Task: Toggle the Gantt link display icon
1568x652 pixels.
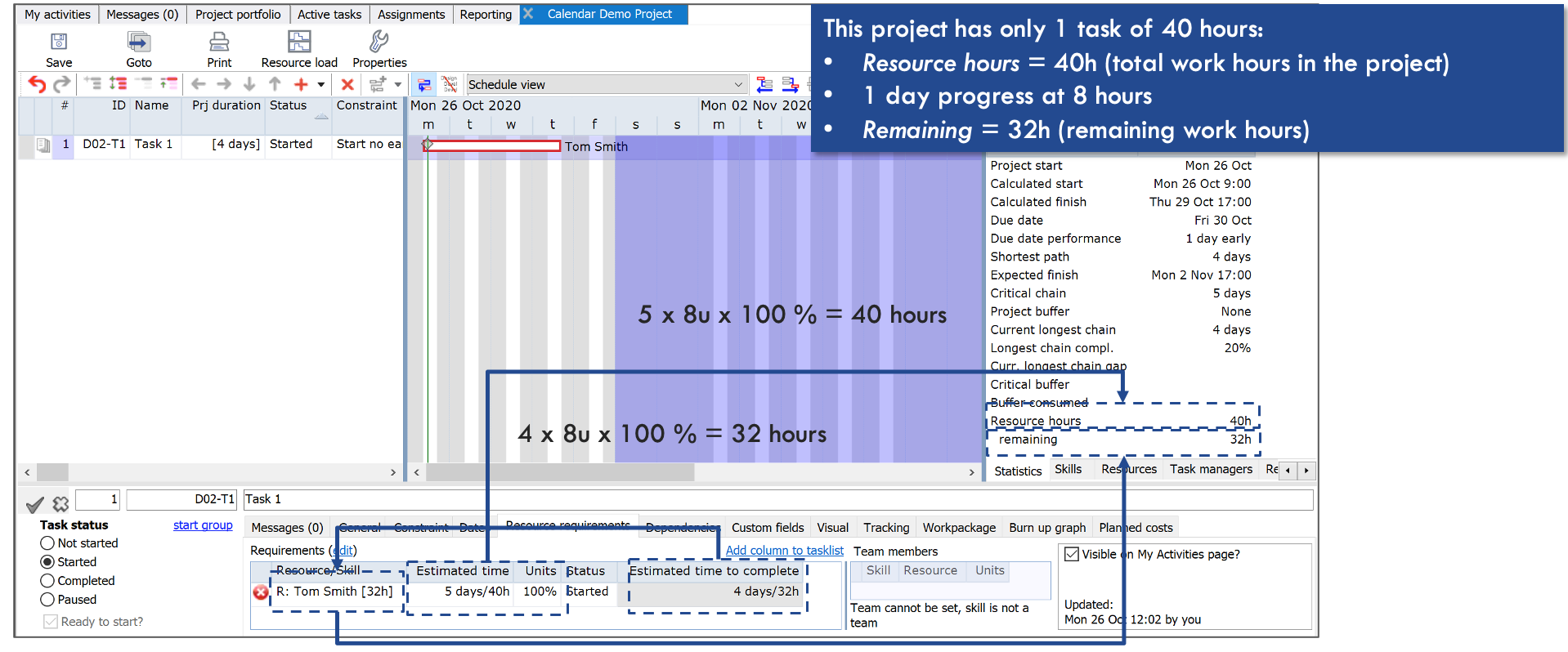Action: [424, 84]
